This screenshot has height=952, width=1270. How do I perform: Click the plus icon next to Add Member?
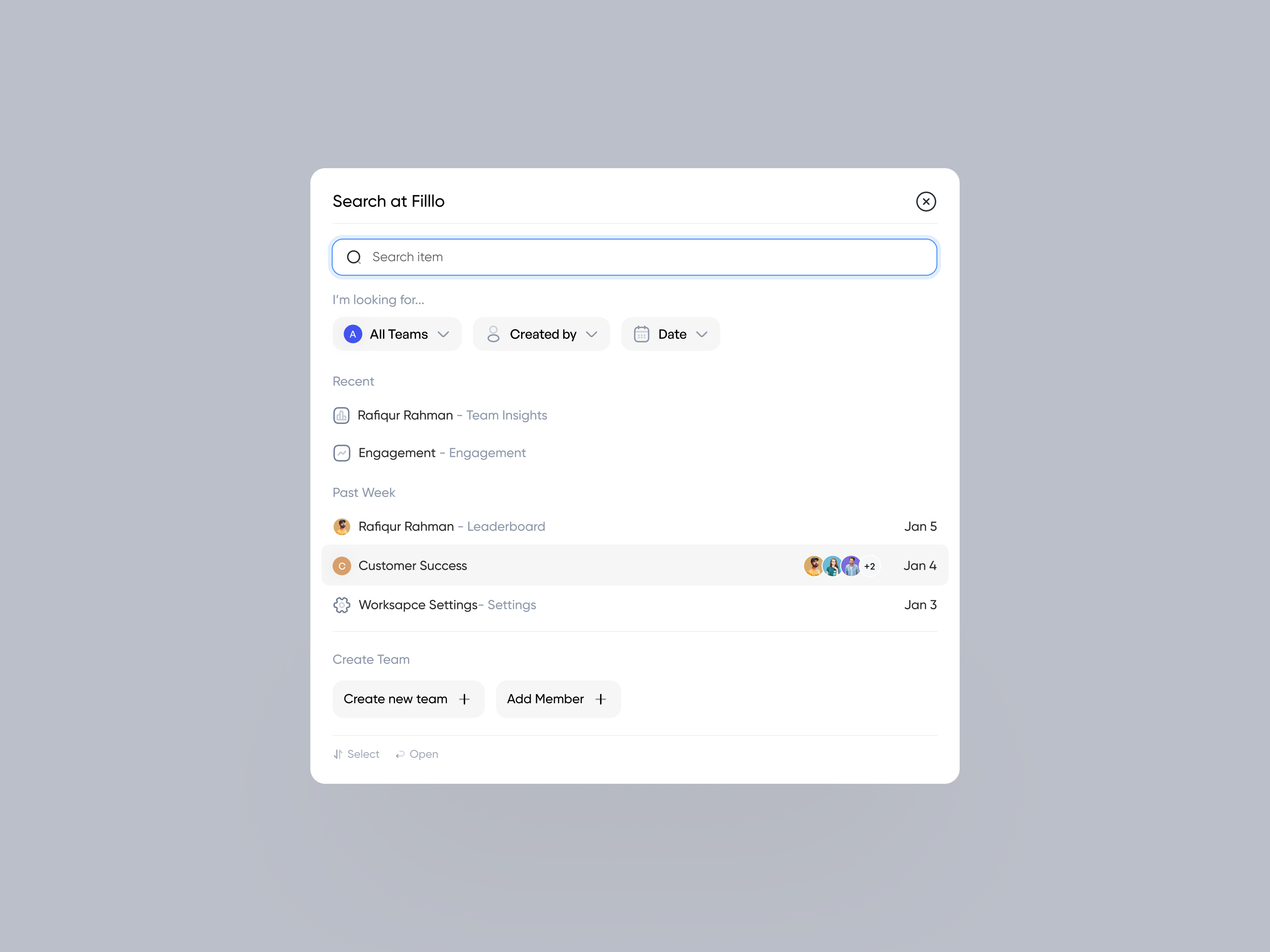coord(600,699)
